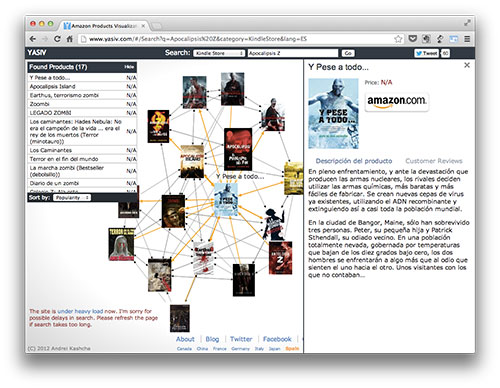Click the search box containing Apocalipsis Z
The width and height of the screenshot is (500, 388).
click(293, 53)
